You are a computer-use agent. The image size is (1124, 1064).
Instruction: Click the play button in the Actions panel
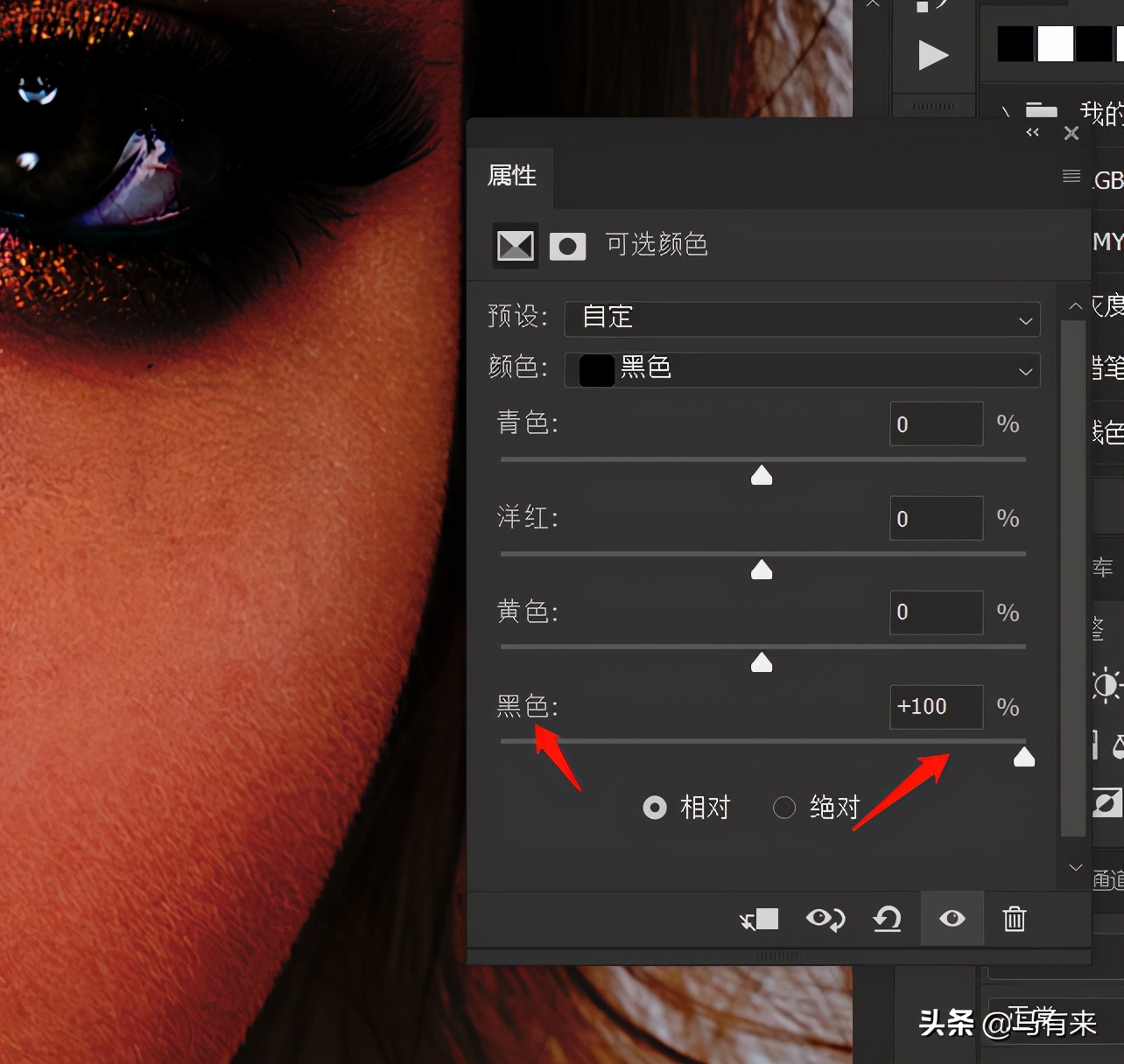(933, 56)
